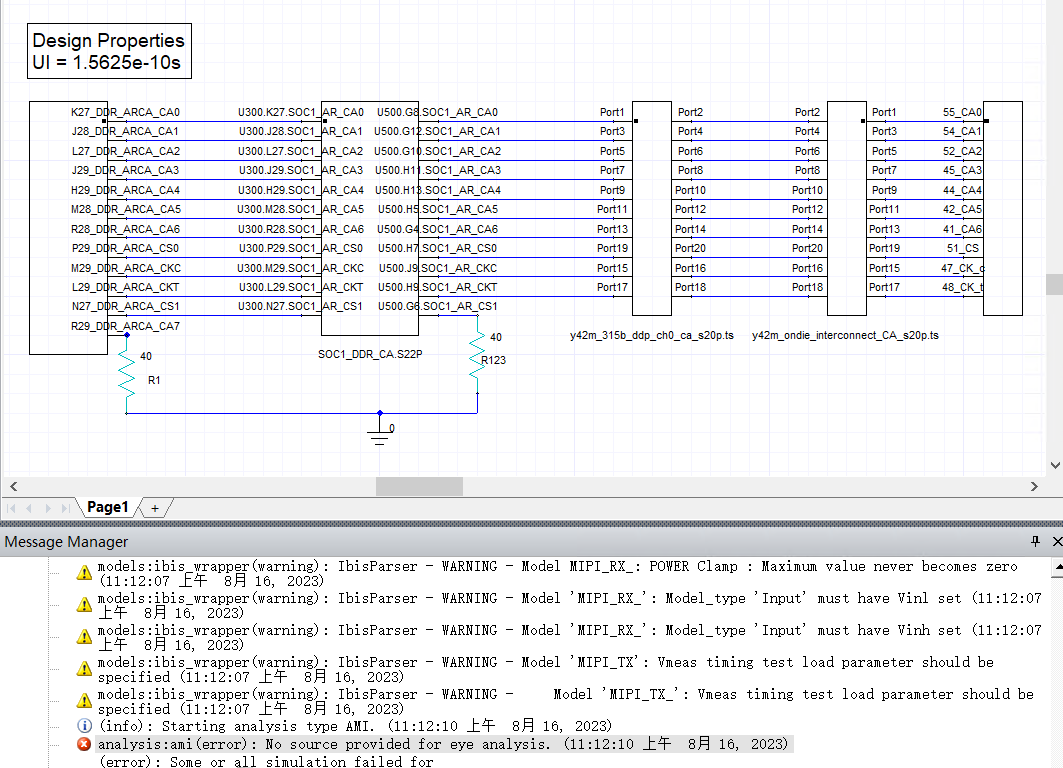Click the red error icon for the eye analysis message

click(84, 744)
